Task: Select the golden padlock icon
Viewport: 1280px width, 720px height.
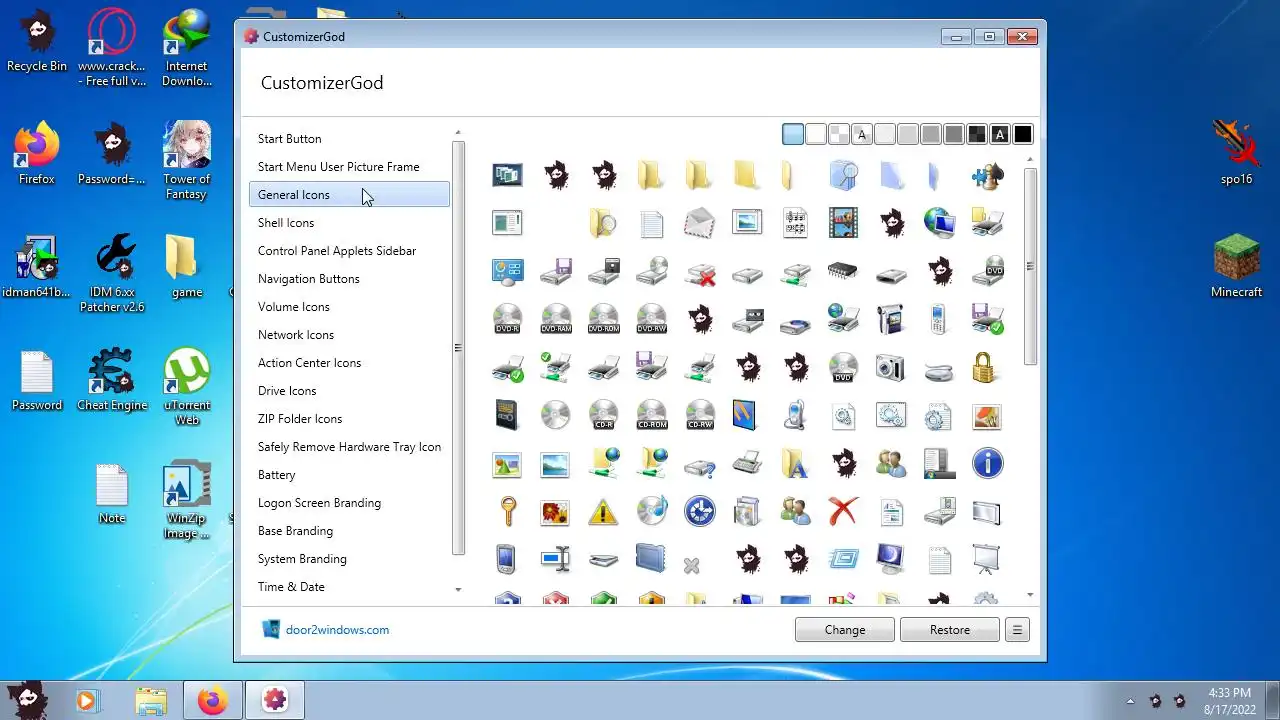Action: coord(986,368)
